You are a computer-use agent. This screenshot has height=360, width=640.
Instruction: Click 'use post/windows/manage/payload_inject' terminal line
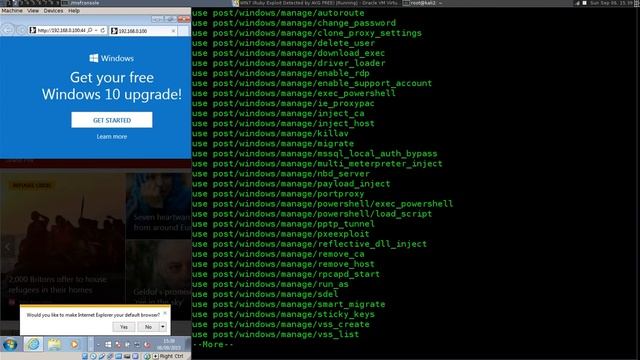(291, 184)
